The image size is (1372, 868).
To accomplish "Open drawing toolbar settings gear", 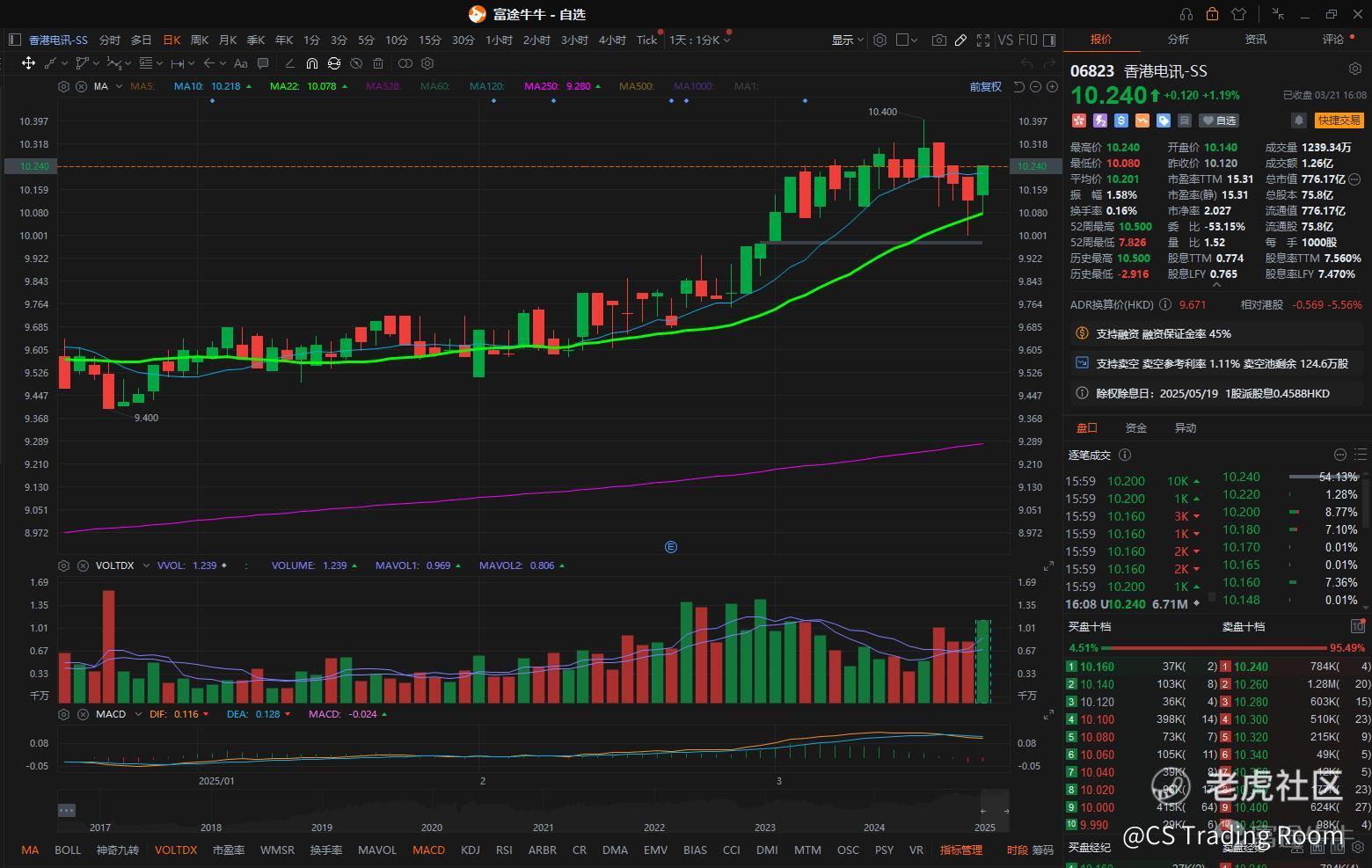I will pos(427,63).
